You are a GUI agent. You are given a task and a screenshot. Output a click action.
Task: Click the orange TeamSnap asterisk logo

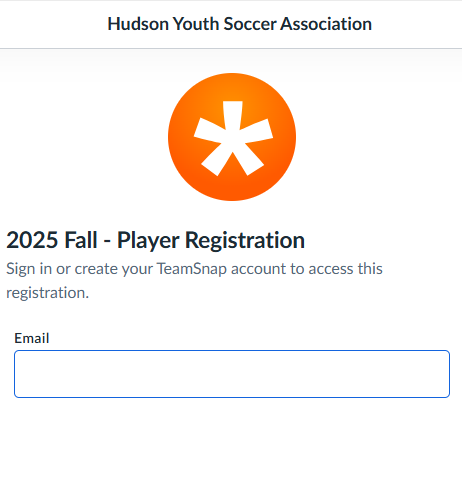pos(232,137)
